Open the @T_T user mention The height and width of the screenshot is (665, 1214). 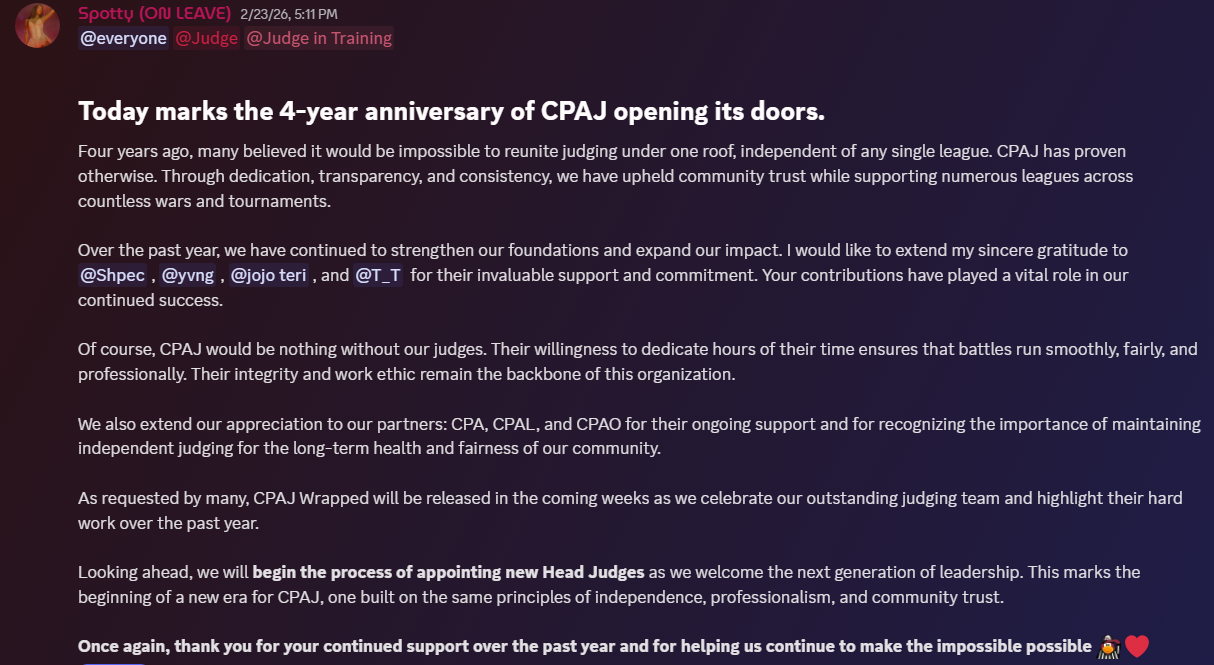379,274
